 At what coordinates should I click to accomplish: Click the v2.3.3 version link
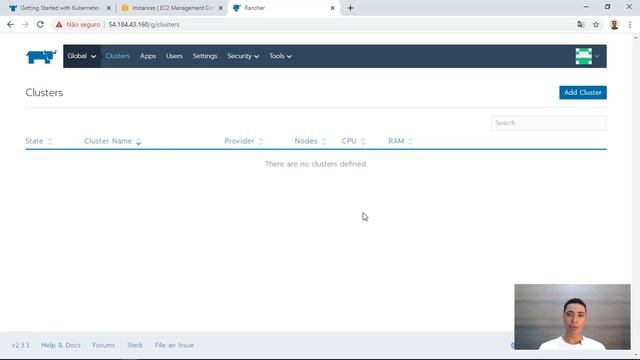[x=20, y=345]
